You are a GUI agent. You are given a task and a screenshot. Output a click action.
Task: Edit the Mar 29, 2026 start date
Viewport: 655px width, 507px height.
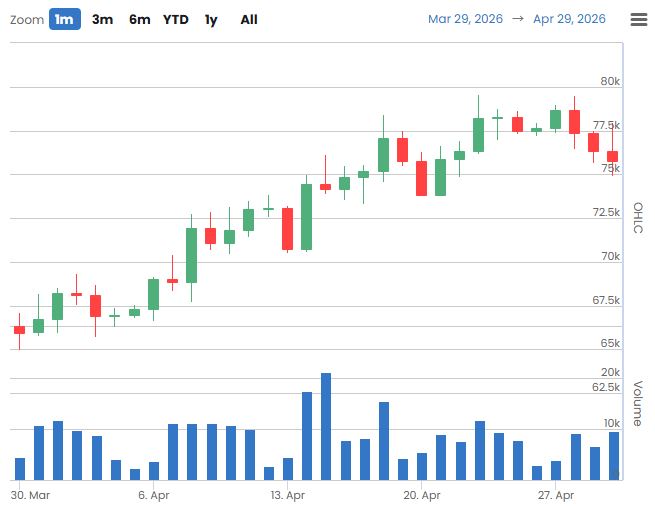point(465,19)
